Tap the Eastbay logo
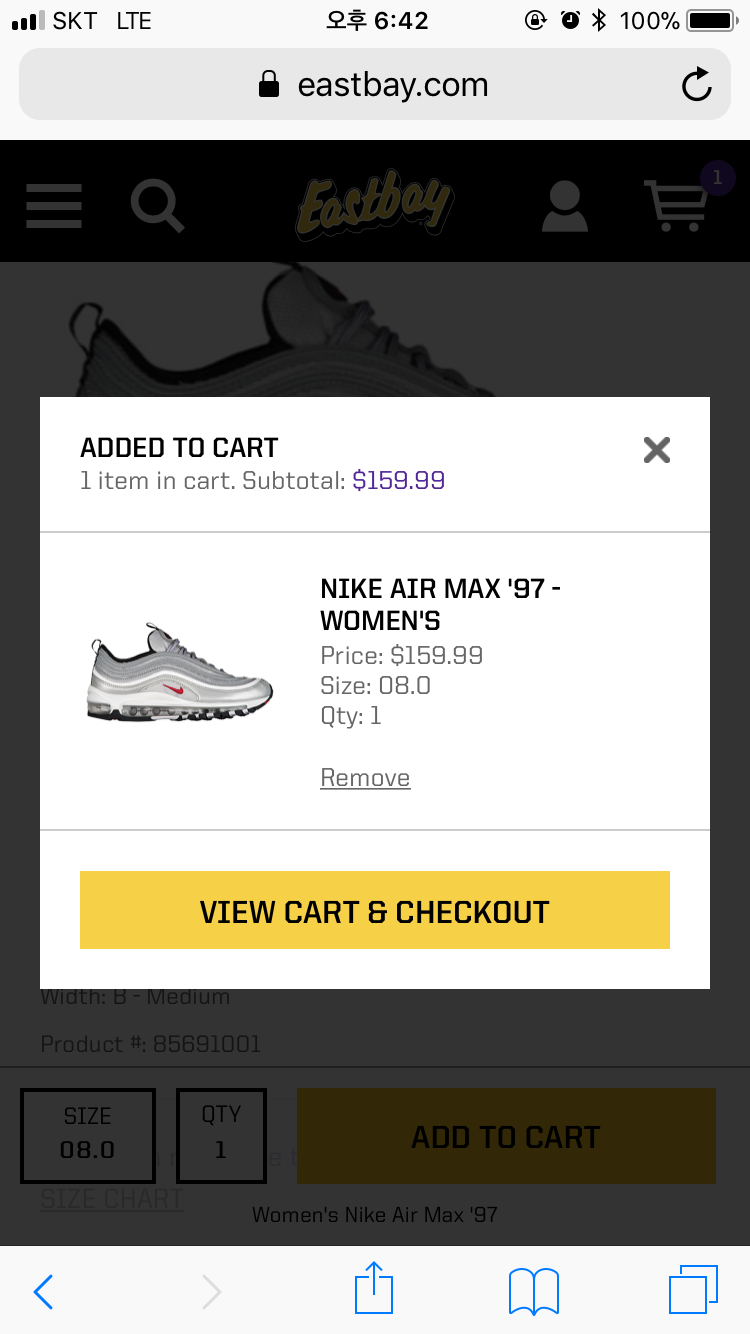The image size is (750, 1334). [x=375, y=205]
